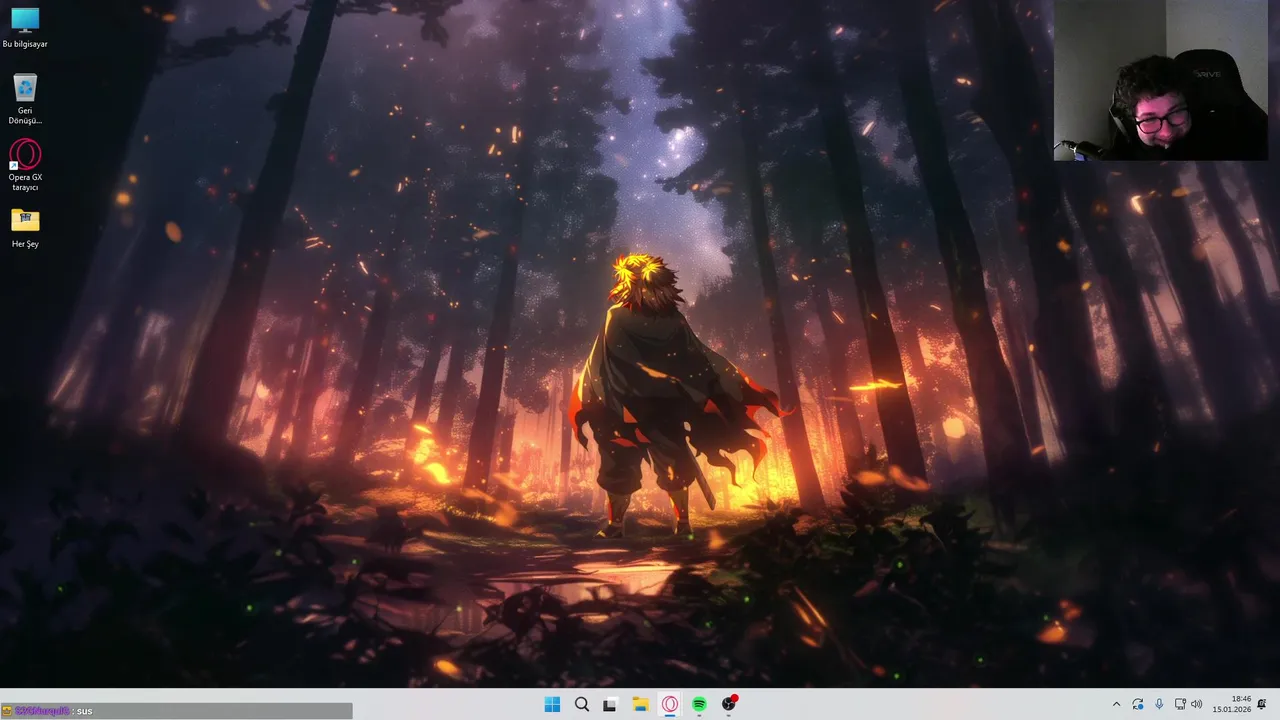
Task: Open the clock showing 18:46 and date
Action: [1232, 704]
